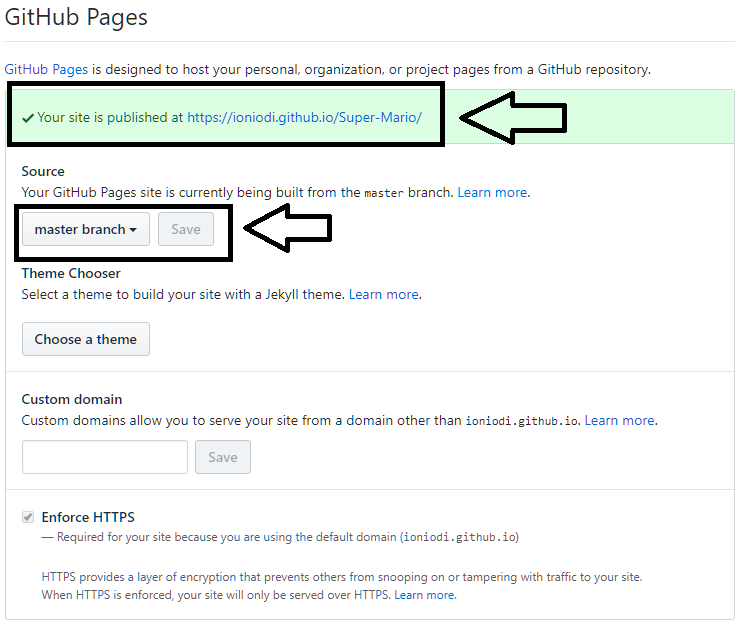Click the Theme Chooser heading
Viewport: 754px width, 631px height.
click(x=71, y=273)
